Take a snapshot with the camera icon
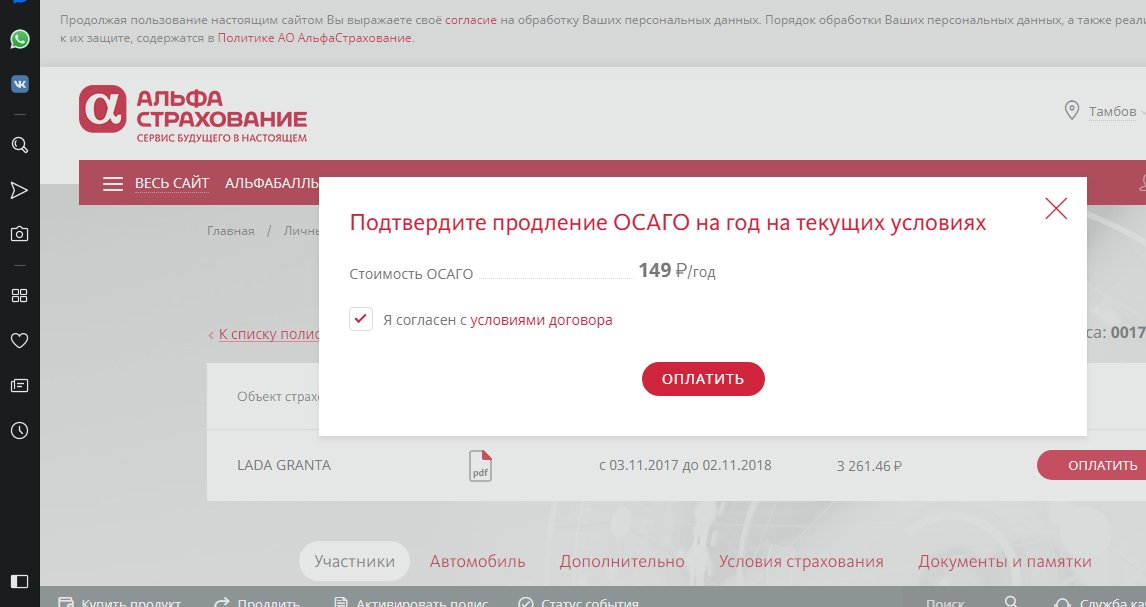The image size is (1146, 607). pos(20,234)
